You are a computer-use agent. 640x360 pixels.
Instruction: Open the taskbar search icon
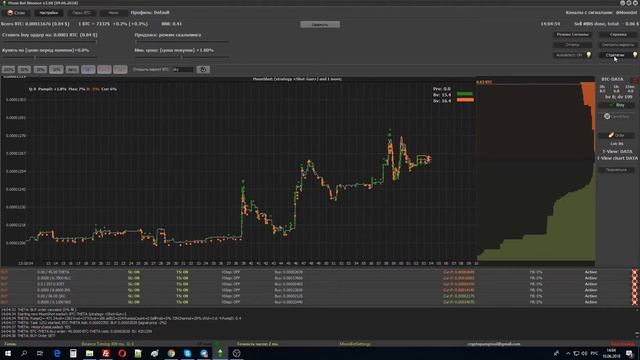(x=24, y=353)
